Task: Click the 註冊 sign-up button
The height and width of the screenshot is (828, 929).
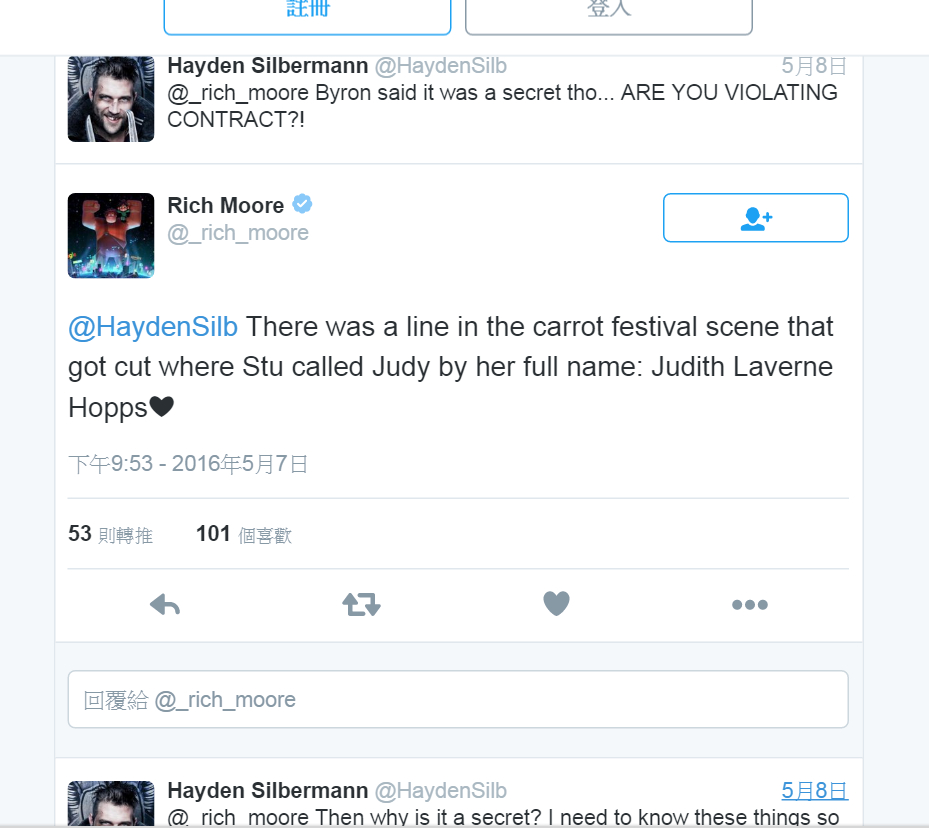Action: [307, 17]
